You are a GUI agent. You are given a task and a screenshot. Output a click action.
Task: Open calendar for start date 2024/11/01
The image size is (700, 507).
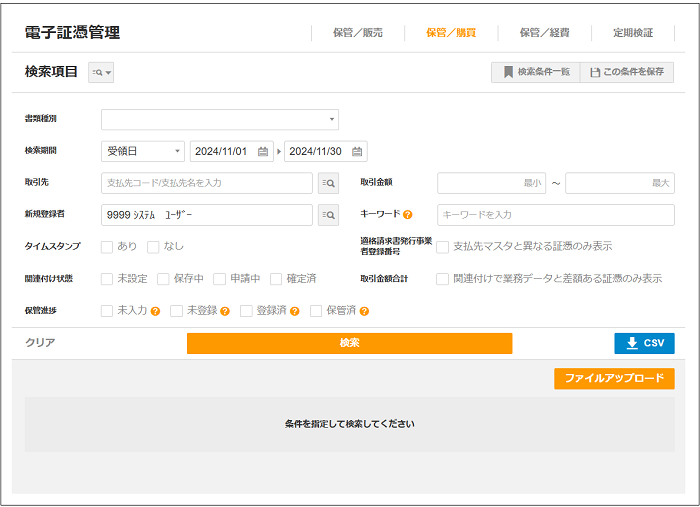pyautogui.click(x=263, y=152)
